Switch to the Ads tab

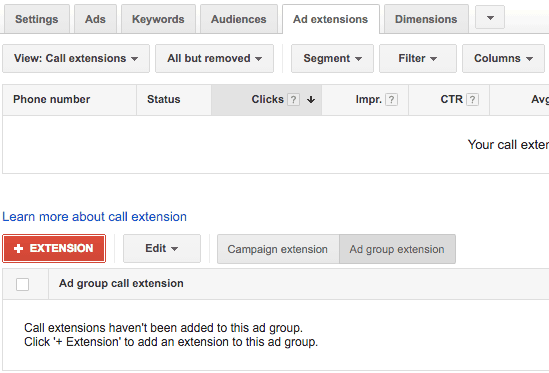point(95,19)
